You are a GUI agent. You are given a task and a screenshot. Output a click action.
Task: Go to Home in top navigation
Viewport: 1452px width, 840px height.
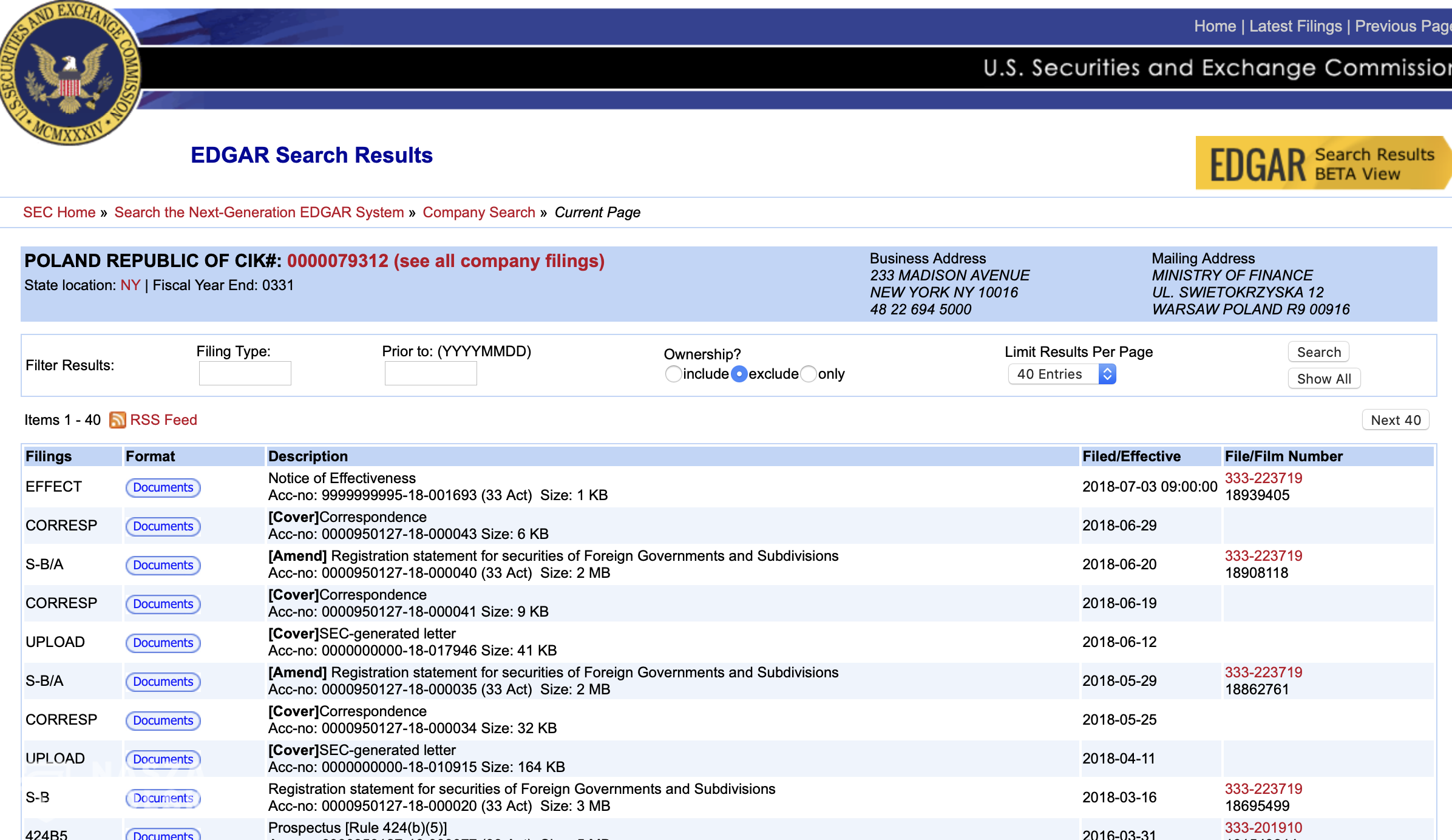point(1215,26)
